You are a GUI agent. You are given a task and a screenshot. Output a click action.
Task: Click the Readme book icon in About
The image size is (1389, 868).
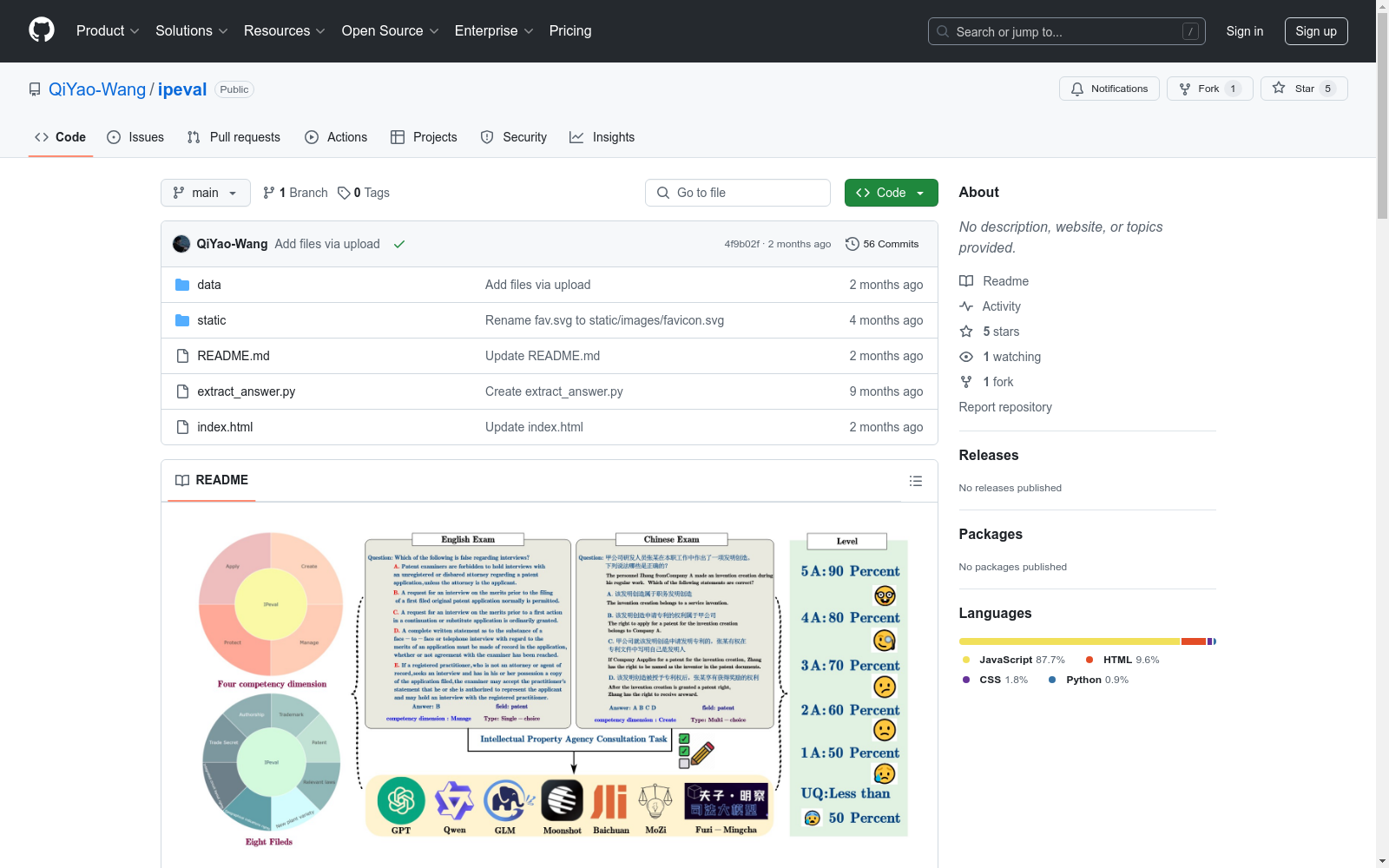tap(966, 281)
